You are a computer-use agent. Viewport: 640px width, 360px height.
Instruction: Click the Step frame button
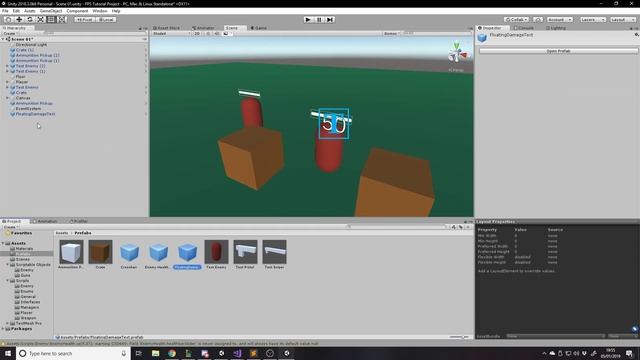[330, 20]
